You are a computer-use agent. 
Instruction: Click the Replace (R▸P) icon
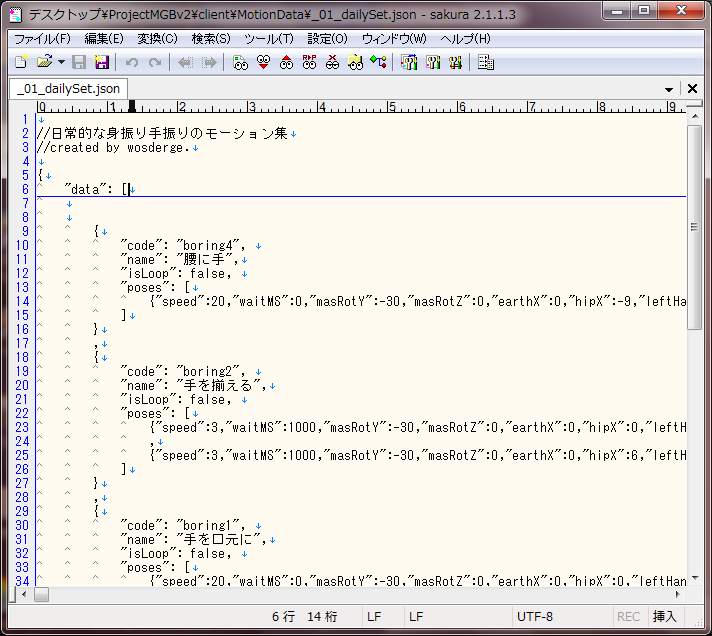[309, 63]
